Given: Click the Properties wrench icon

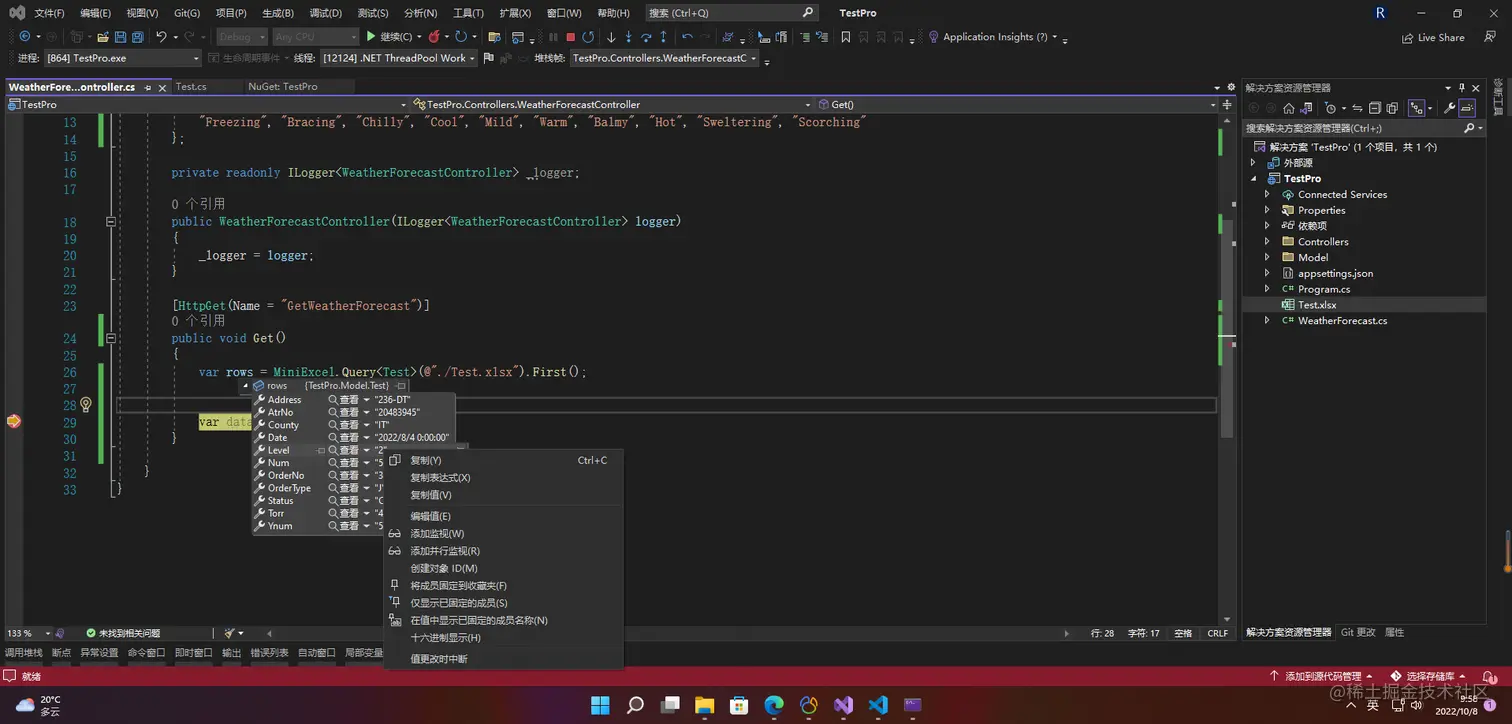Looking at the screenshot, I should click(1449, 108).
